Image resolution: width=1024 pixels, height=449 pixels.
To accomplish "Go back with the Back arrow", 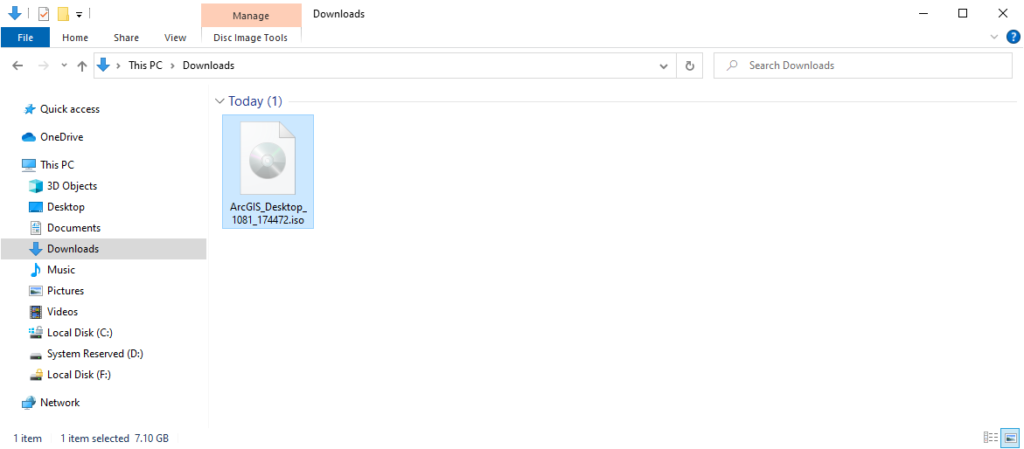I will click(18, 65).
